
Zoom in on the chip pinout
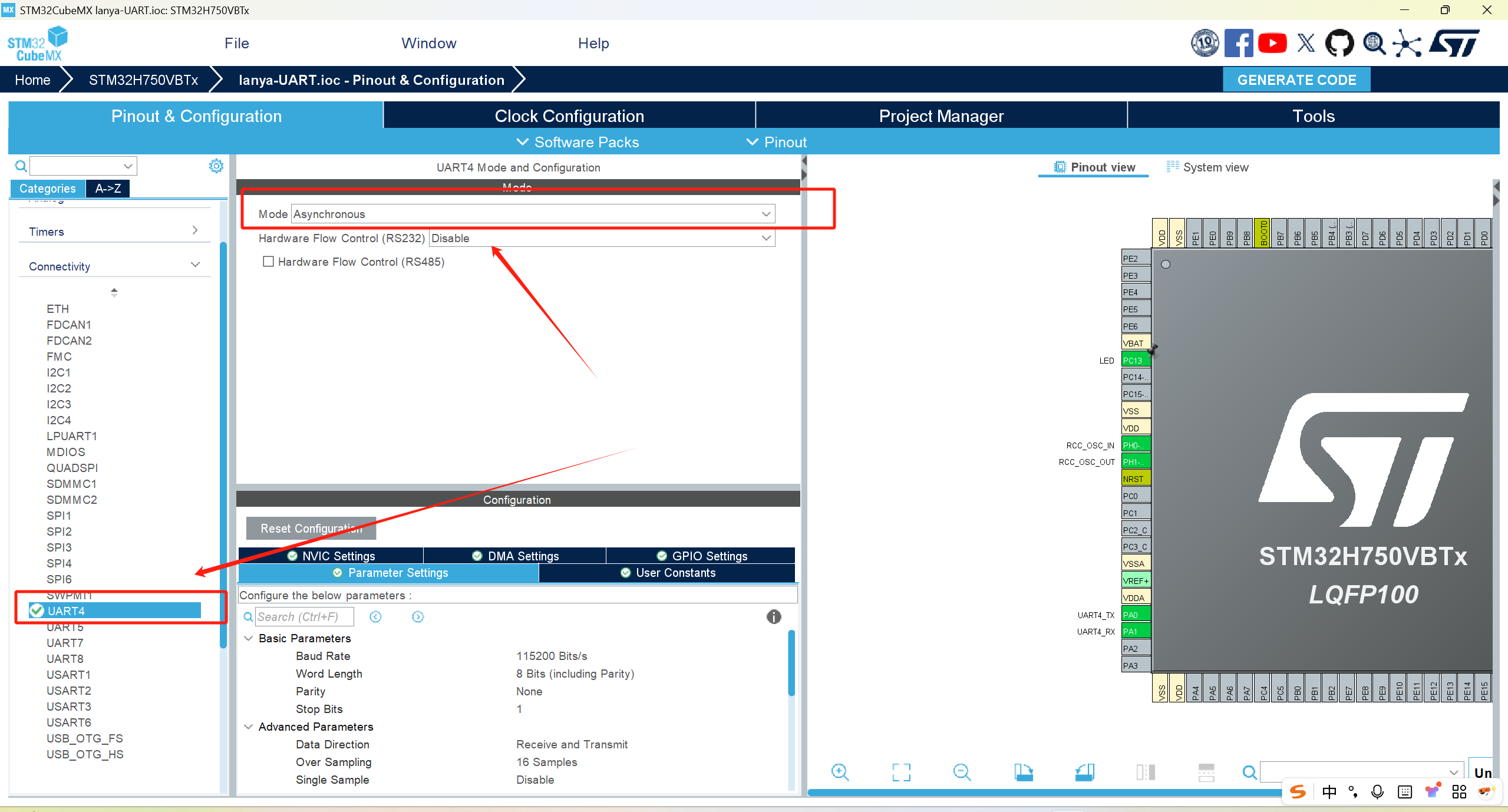click(840, 772)
